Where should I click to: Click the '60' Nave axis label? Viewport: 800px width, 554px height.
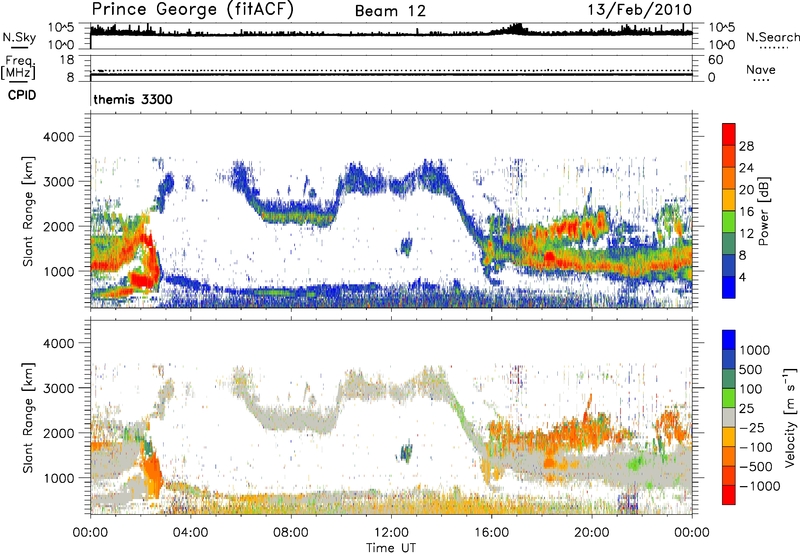tap(715, 60)
